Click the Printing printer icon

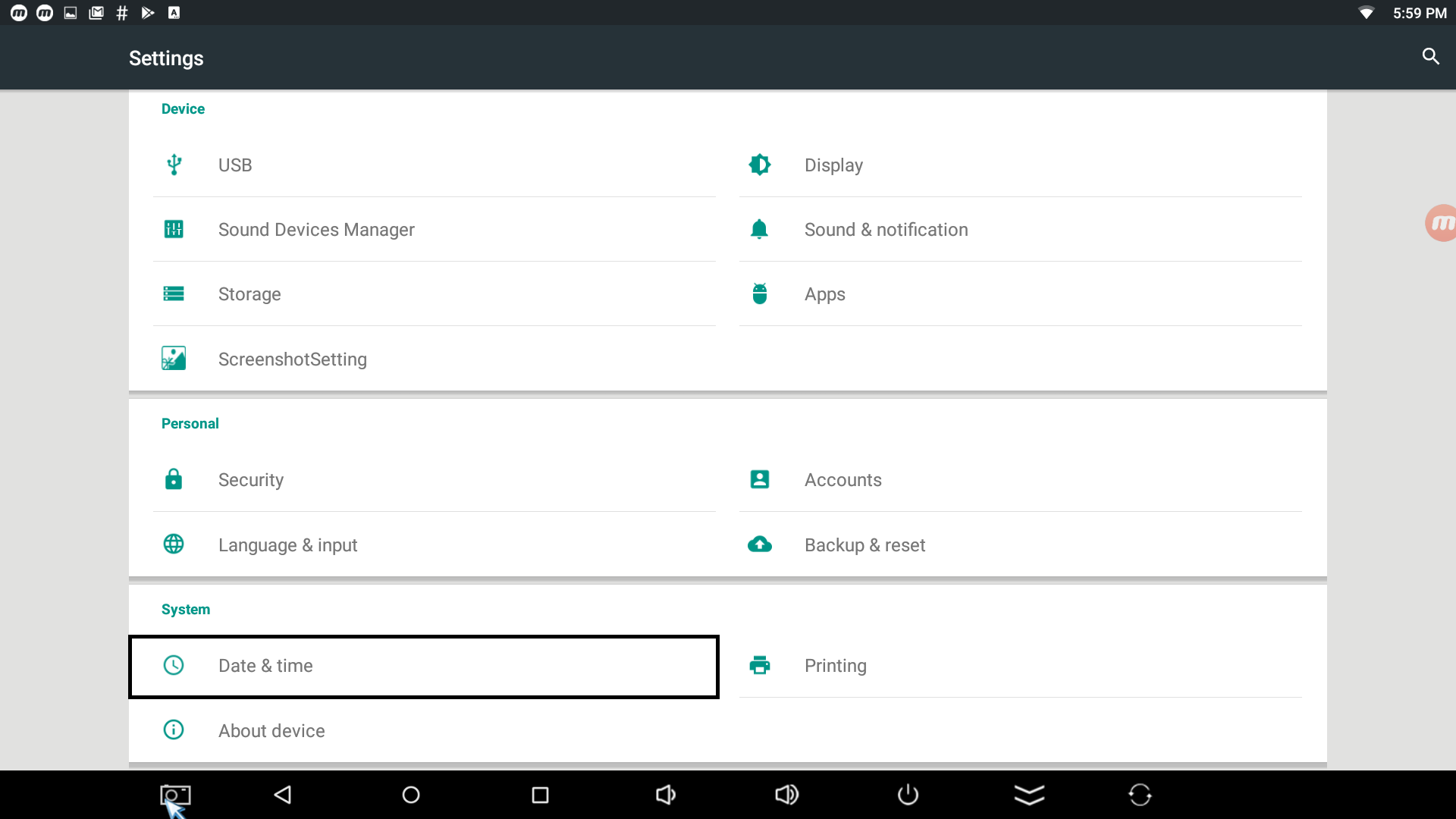coord(760,665)
